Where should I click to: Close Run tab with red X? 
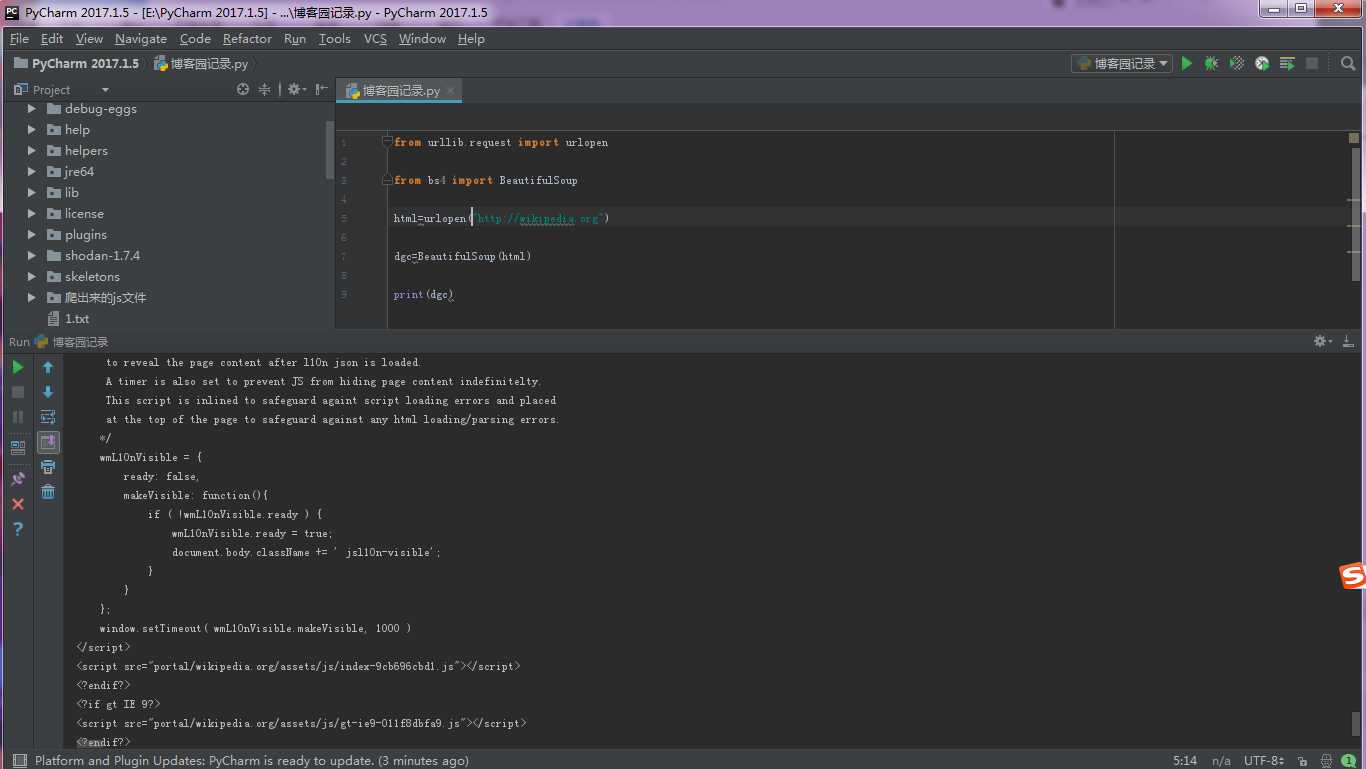point(18,504)
